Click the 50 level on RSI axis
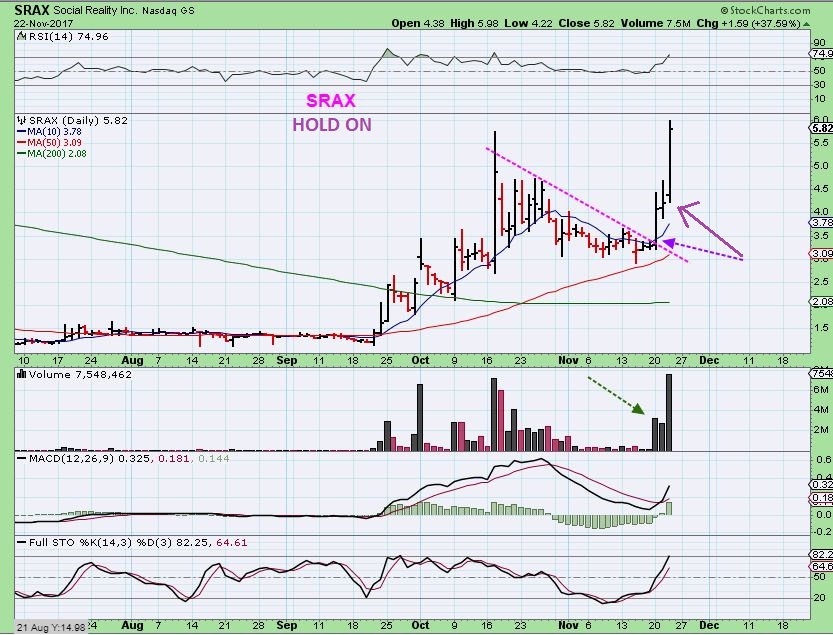This screenshot has width=833, height=635. (x=819, y=71)
